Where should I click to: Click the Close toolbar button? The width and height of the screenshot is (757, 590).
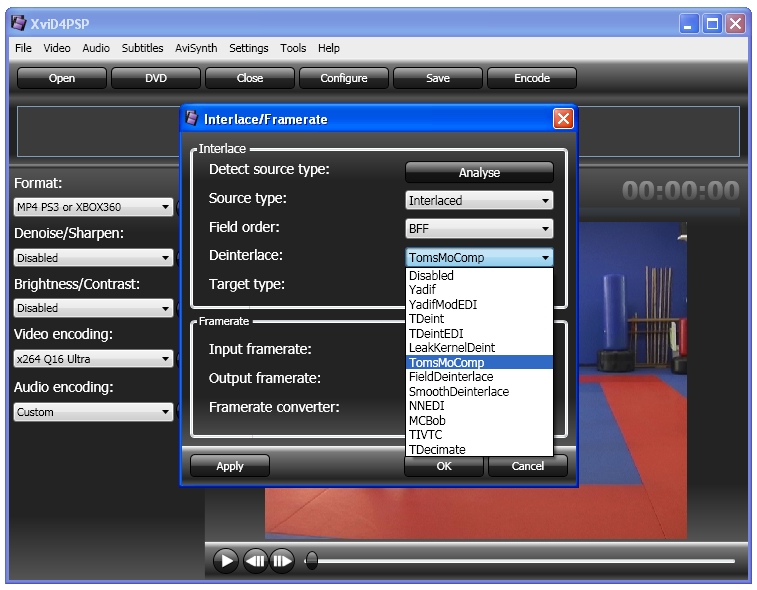pos(250,78)
